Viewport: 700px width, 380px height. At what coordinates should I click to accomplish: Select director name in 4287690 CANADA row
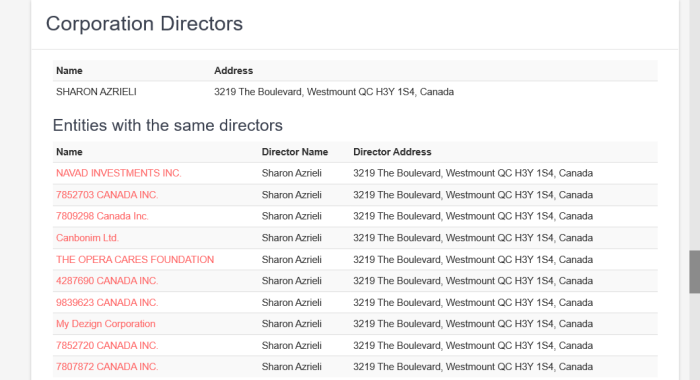coord(291,281)
